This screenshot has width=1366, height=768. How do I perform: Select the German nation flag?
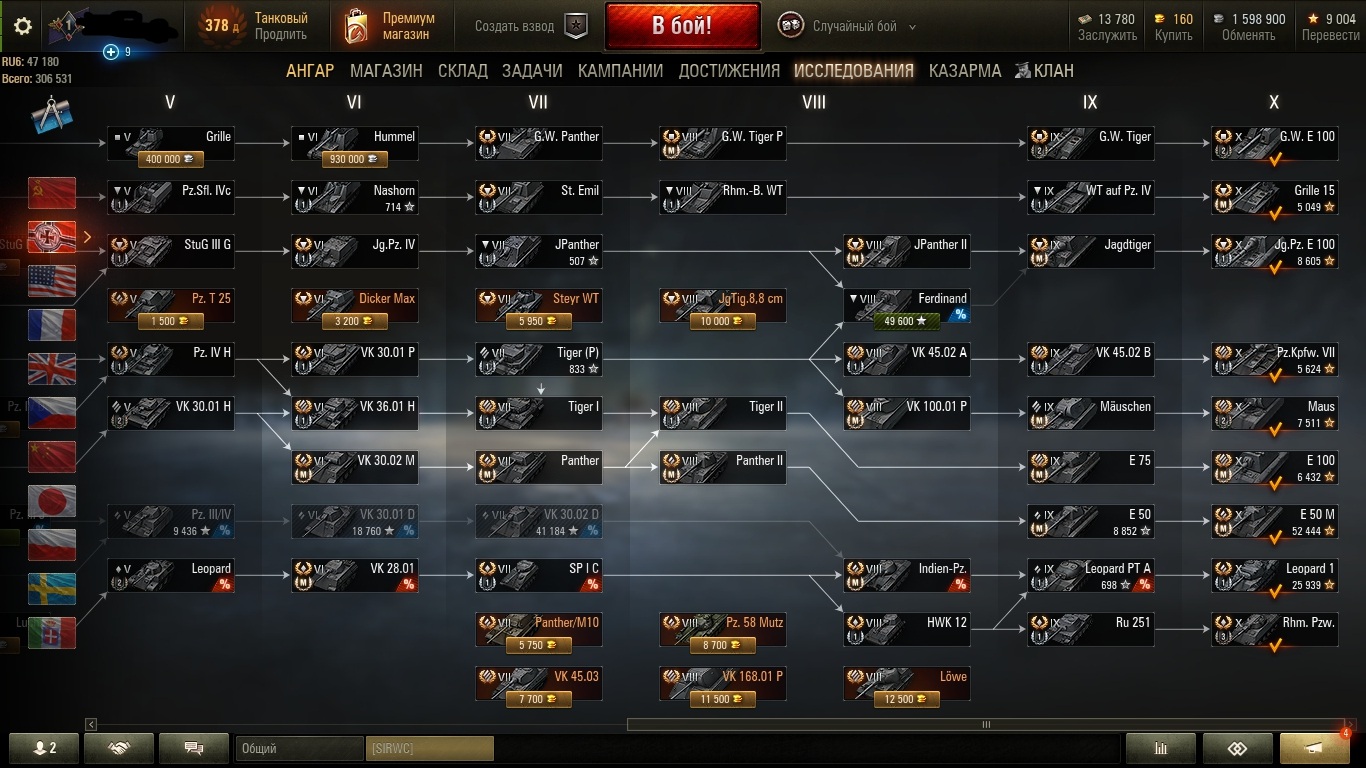52,237
